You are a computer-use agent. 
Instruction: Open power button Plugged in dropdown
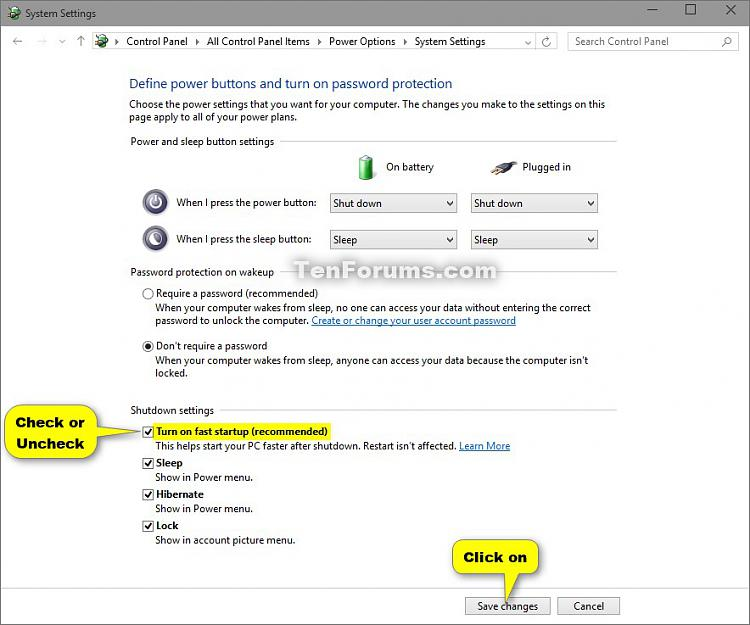pyautogui.click(x=534, y=204)
